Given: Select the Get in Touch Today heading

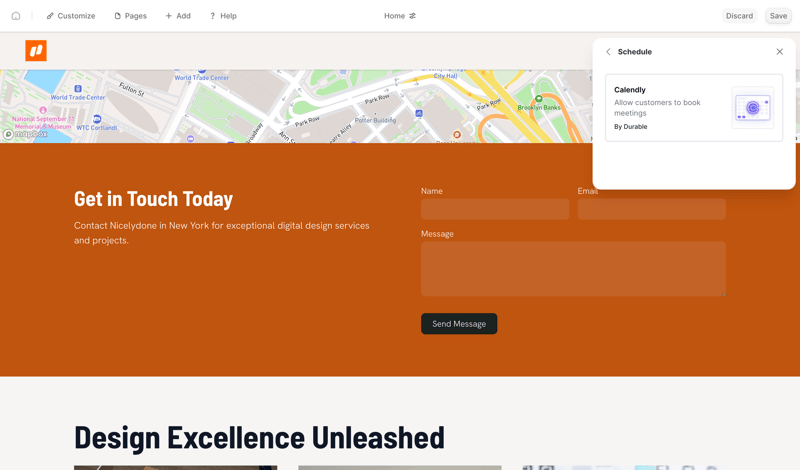Looking at the screenshot, I should (153, 199).
